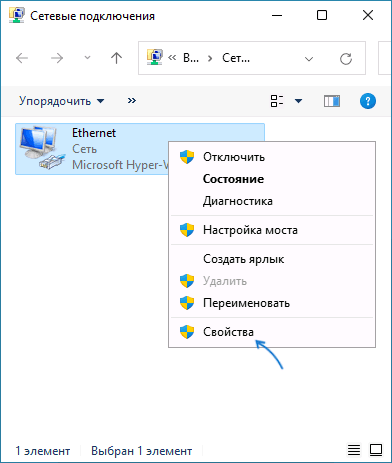
Task: Show more toolbar commands with »
Action: tap(132, 101)
